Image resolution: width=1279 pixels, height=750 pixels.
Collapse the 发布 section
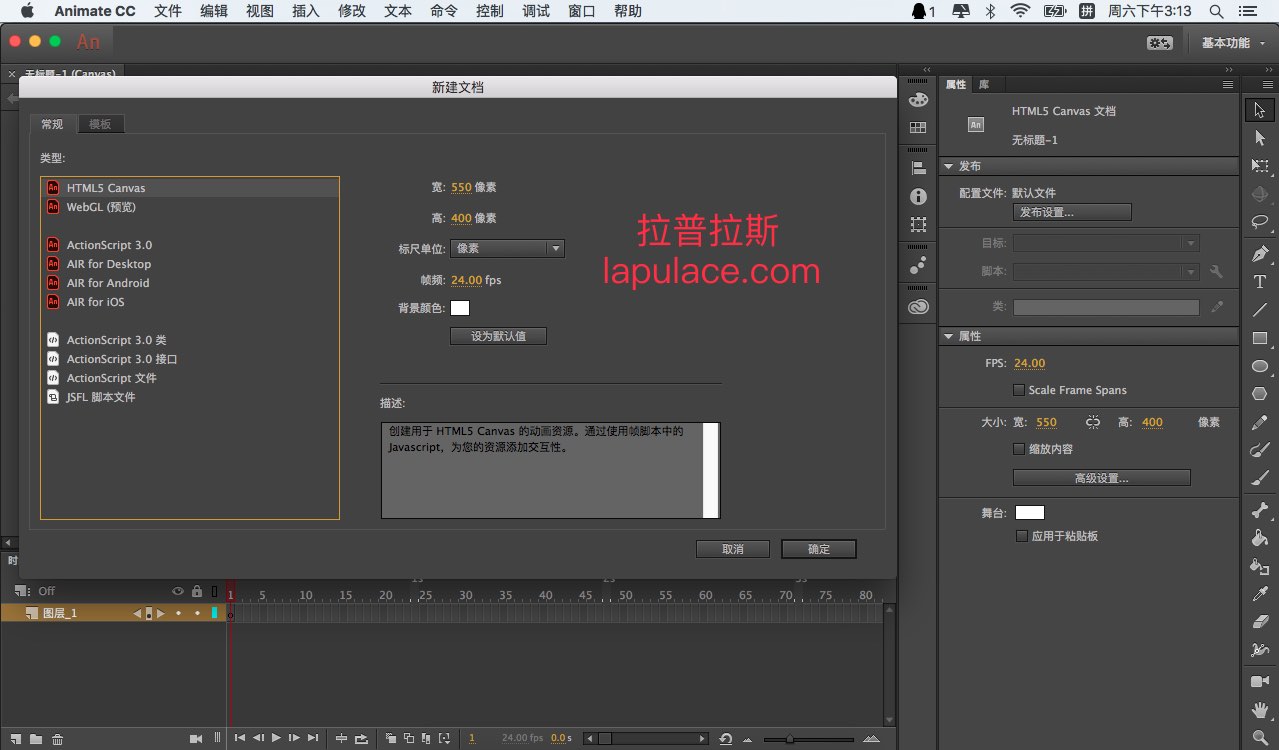[949, 166]
